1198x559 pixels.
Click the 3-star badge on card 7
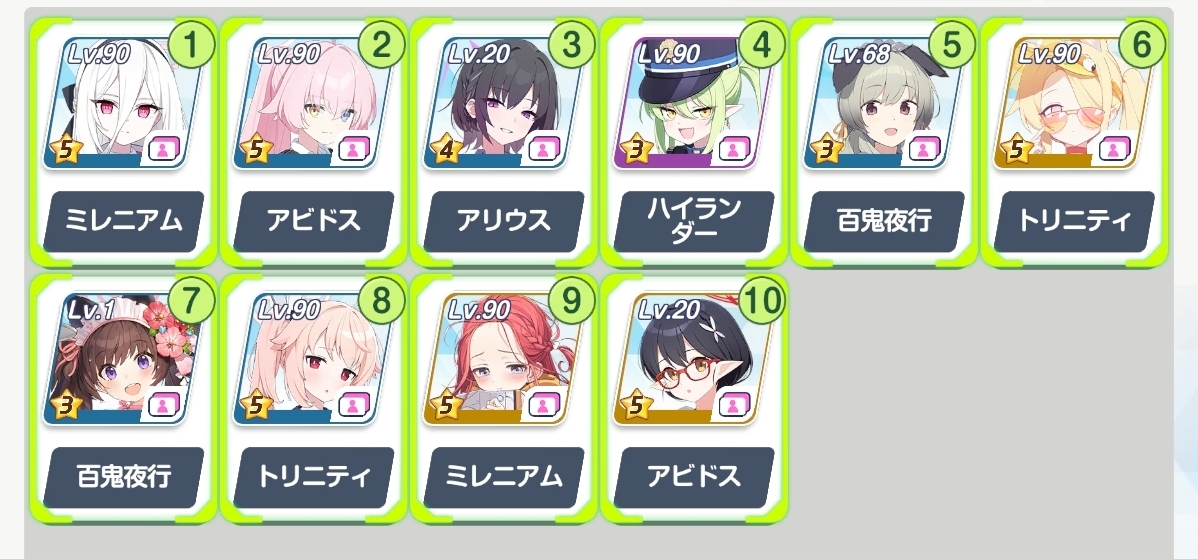66,405
